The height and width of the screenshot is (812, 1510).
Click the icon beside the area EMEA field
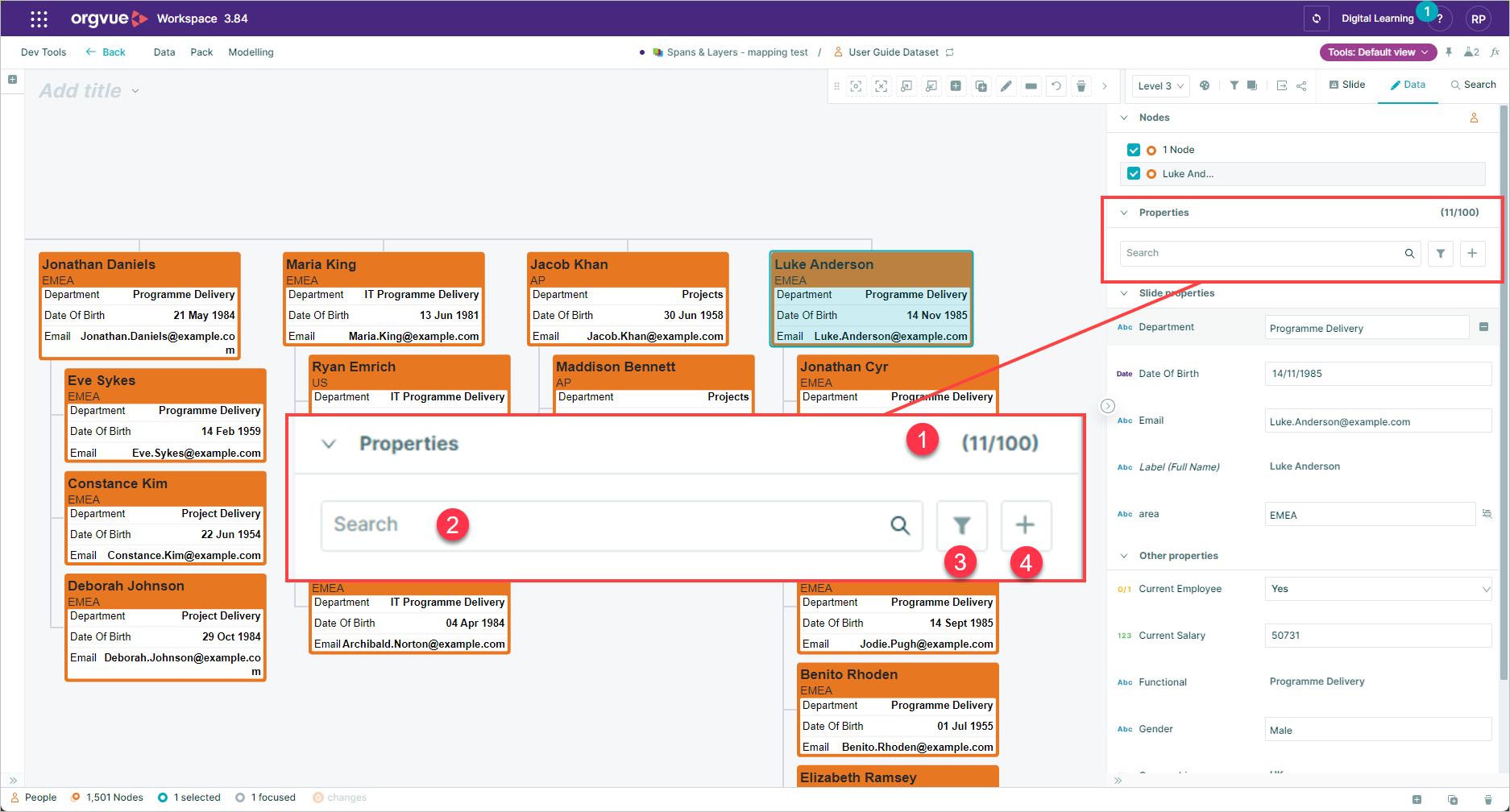tap(1487, 514)
